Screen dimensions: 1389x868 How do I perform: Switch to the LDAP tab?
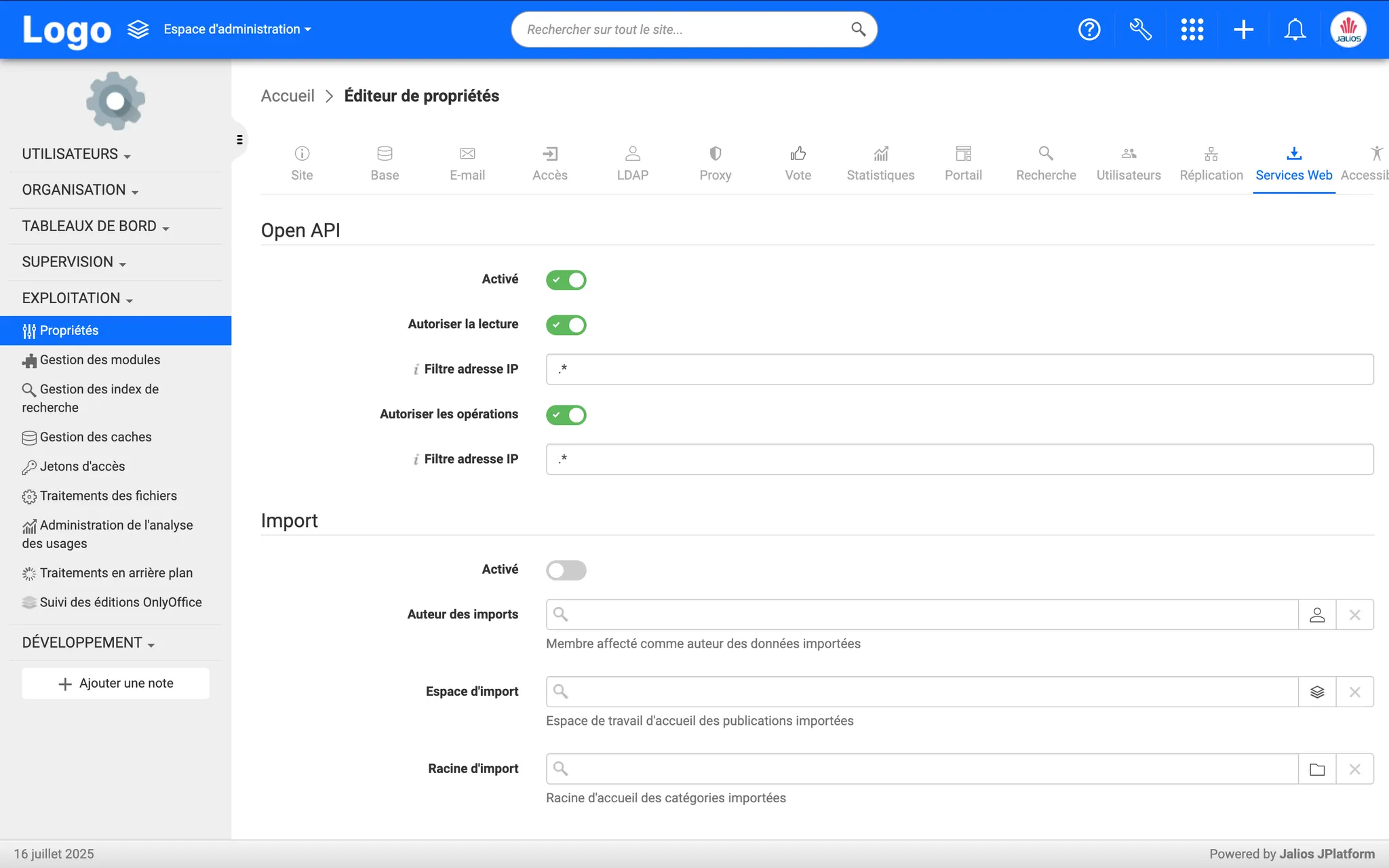632,163
